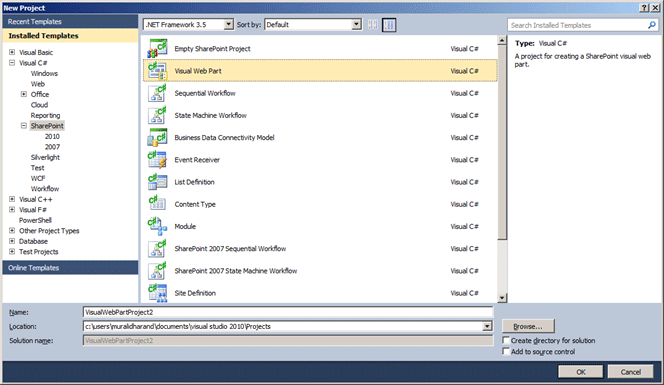Select the Test category under Visual C#
The image size is (664, 385).
click(x=37, y=168)
